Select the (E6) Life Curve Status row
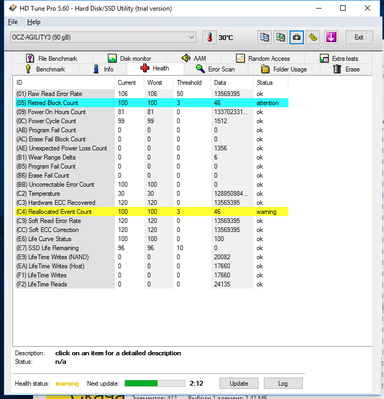Screen dimensions: 384x399 pyautogui.click(x=152, y=239)
